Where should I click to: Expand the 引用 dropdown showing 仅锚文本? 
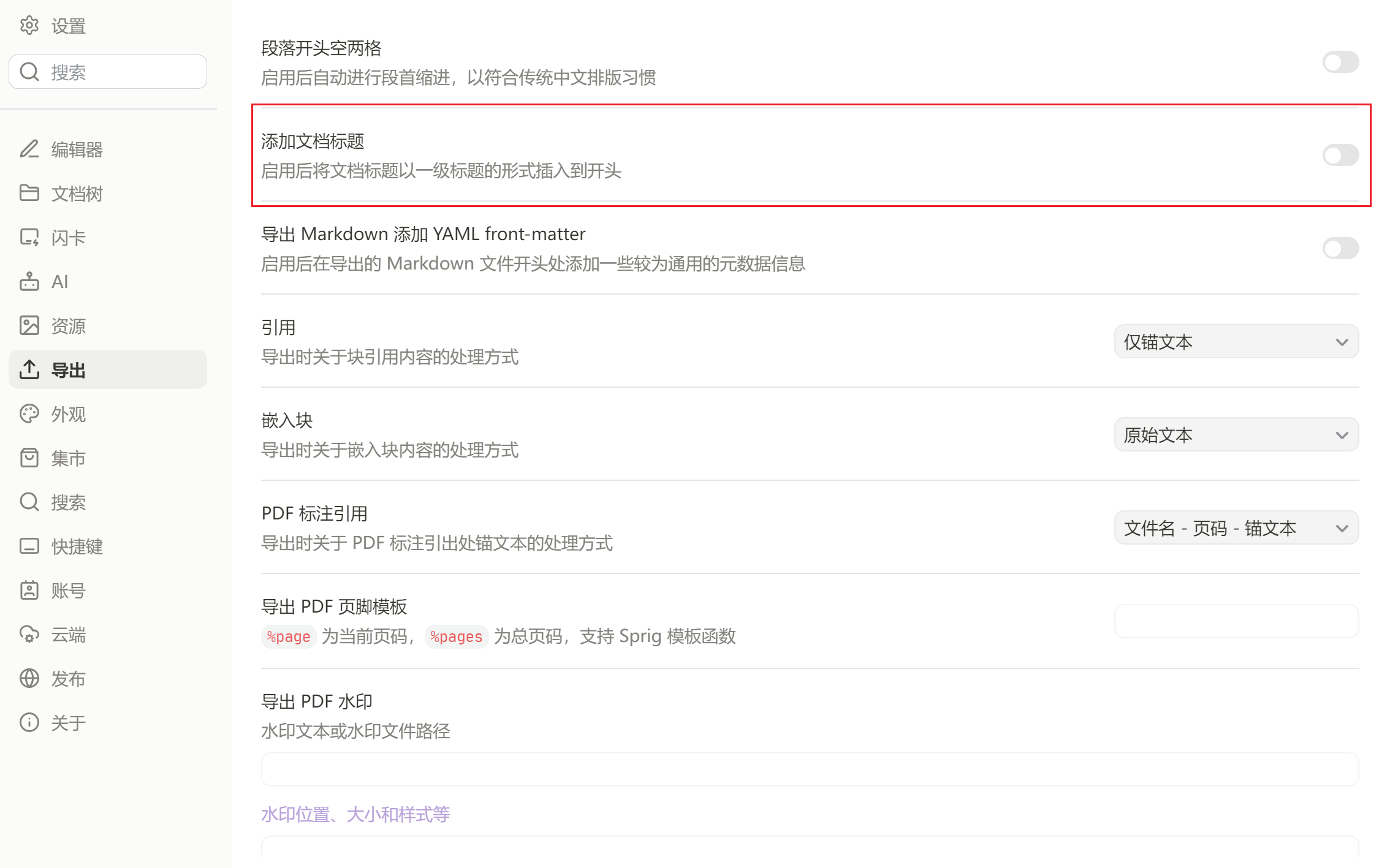1236,341
